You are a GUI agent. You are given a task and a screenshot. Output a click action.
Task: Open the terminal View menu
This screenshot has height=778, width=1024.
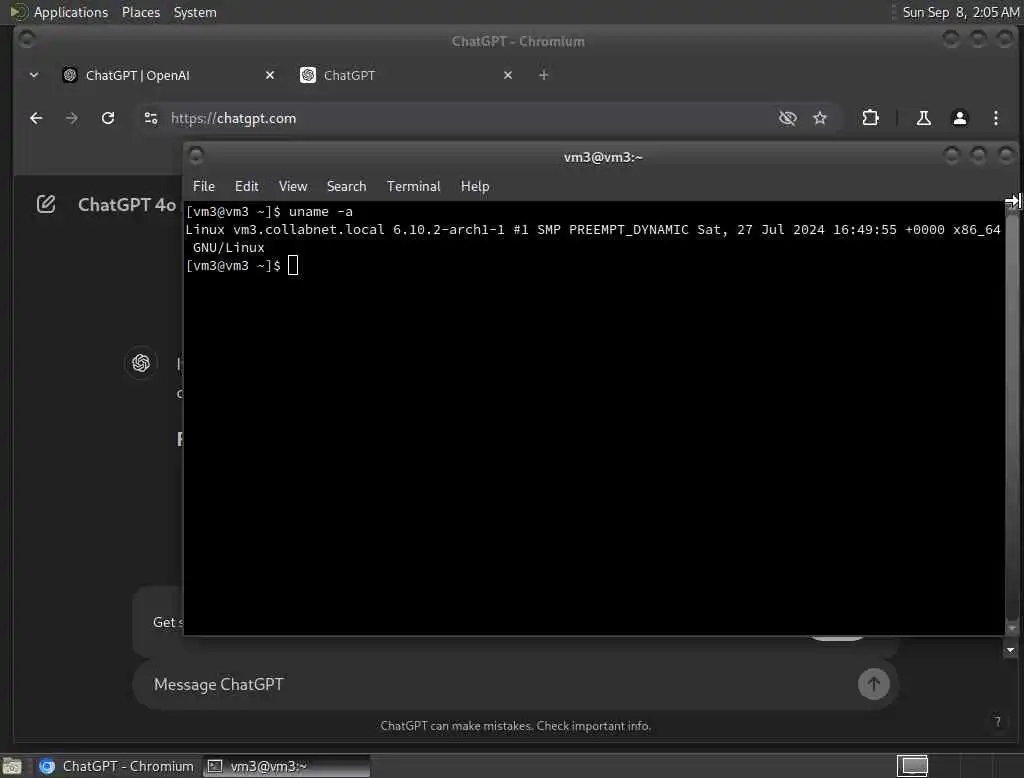(x=293, y=186)
